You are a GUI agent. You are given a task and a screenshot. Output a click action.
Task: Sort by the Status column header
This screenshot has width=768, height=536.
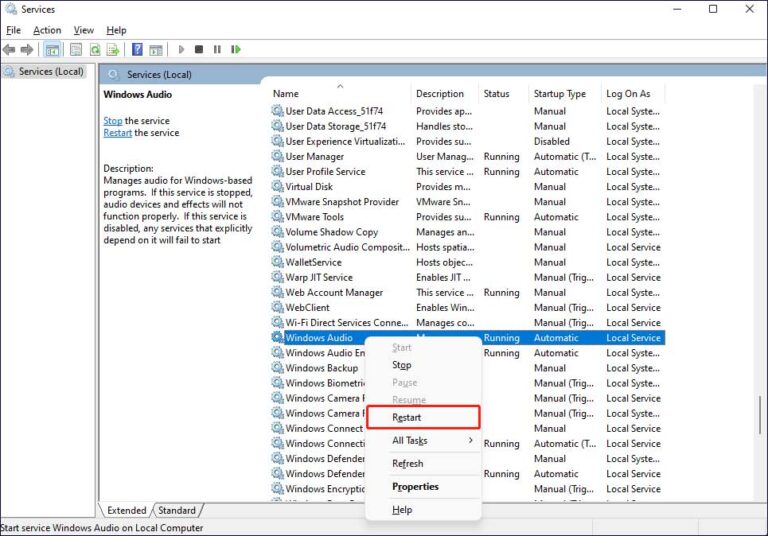pyautogui.click(x=504, y=94)
